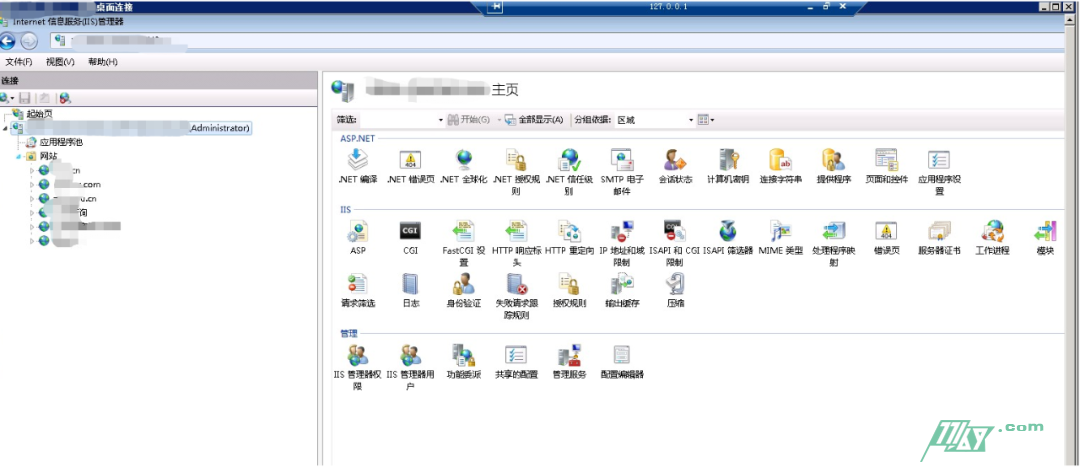Open the MIME 类型 icon
The height and width of the screenshot is (467, 1080).
[x=780, y=231]
